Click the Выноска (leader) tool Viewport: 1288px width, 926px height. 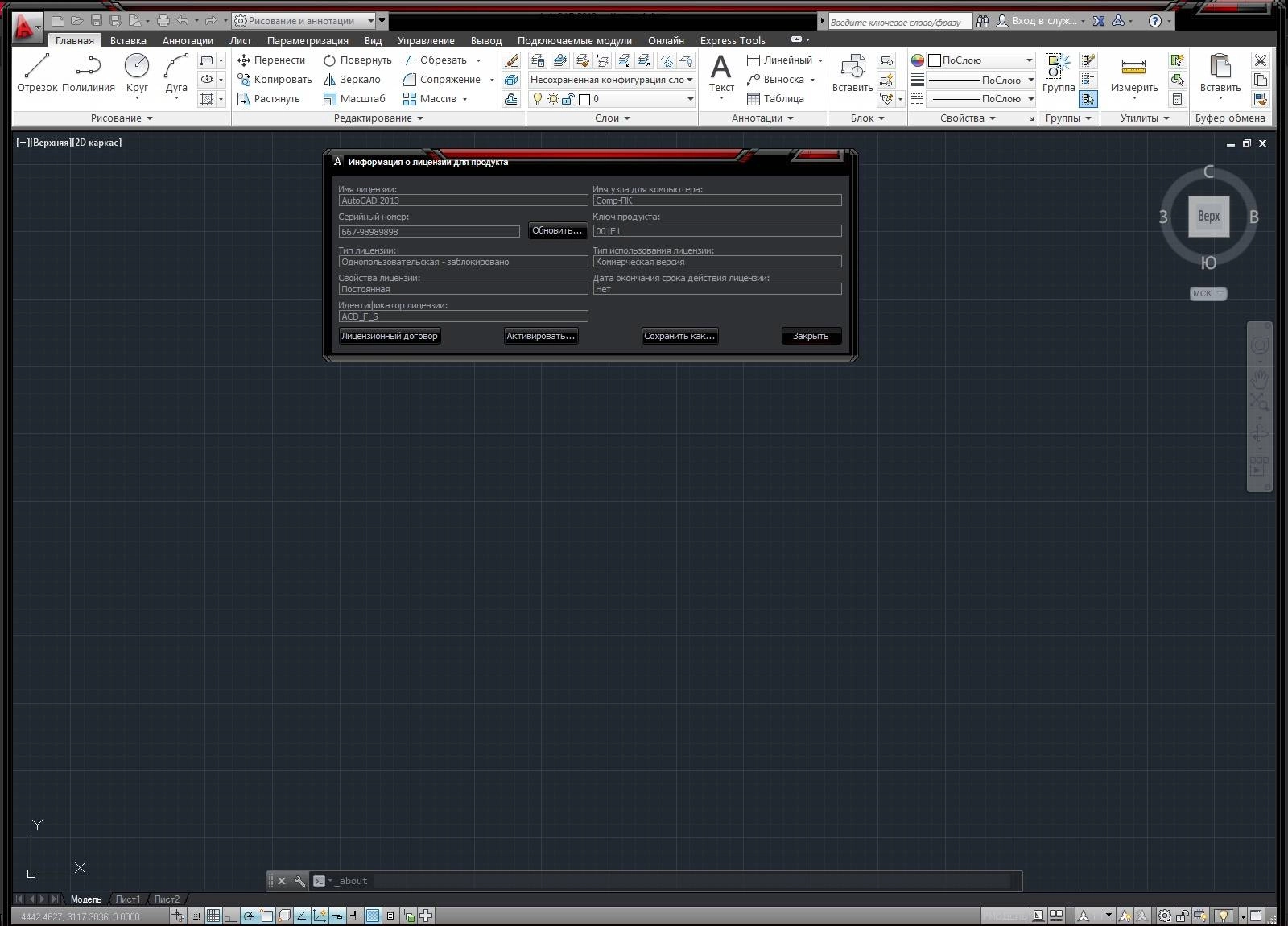pyautogui.click(x=775, y=80)
